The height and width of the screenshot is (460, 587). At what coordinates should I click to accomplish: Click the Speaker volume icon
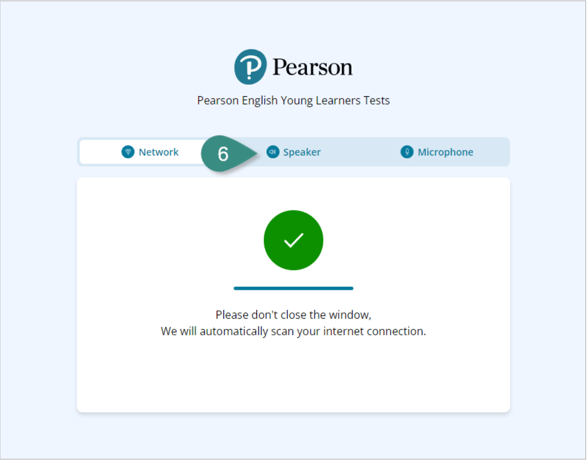273,152
